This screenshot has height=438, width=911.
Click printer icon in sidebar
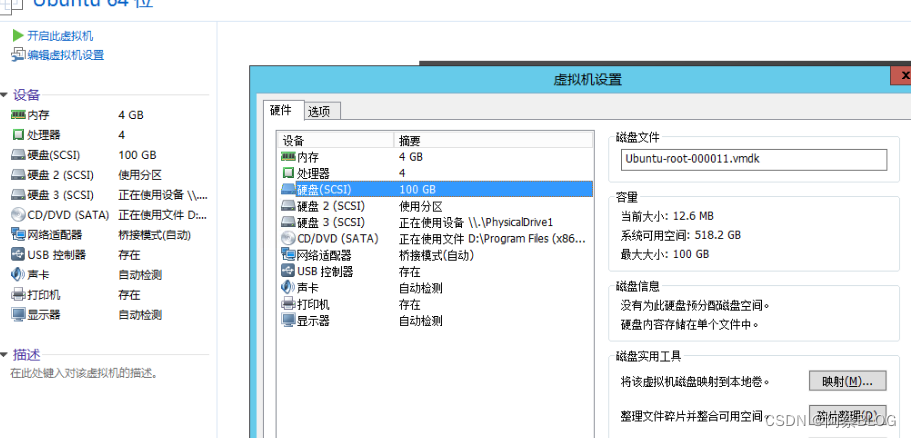pyautogui.click(x=19, y=295)
